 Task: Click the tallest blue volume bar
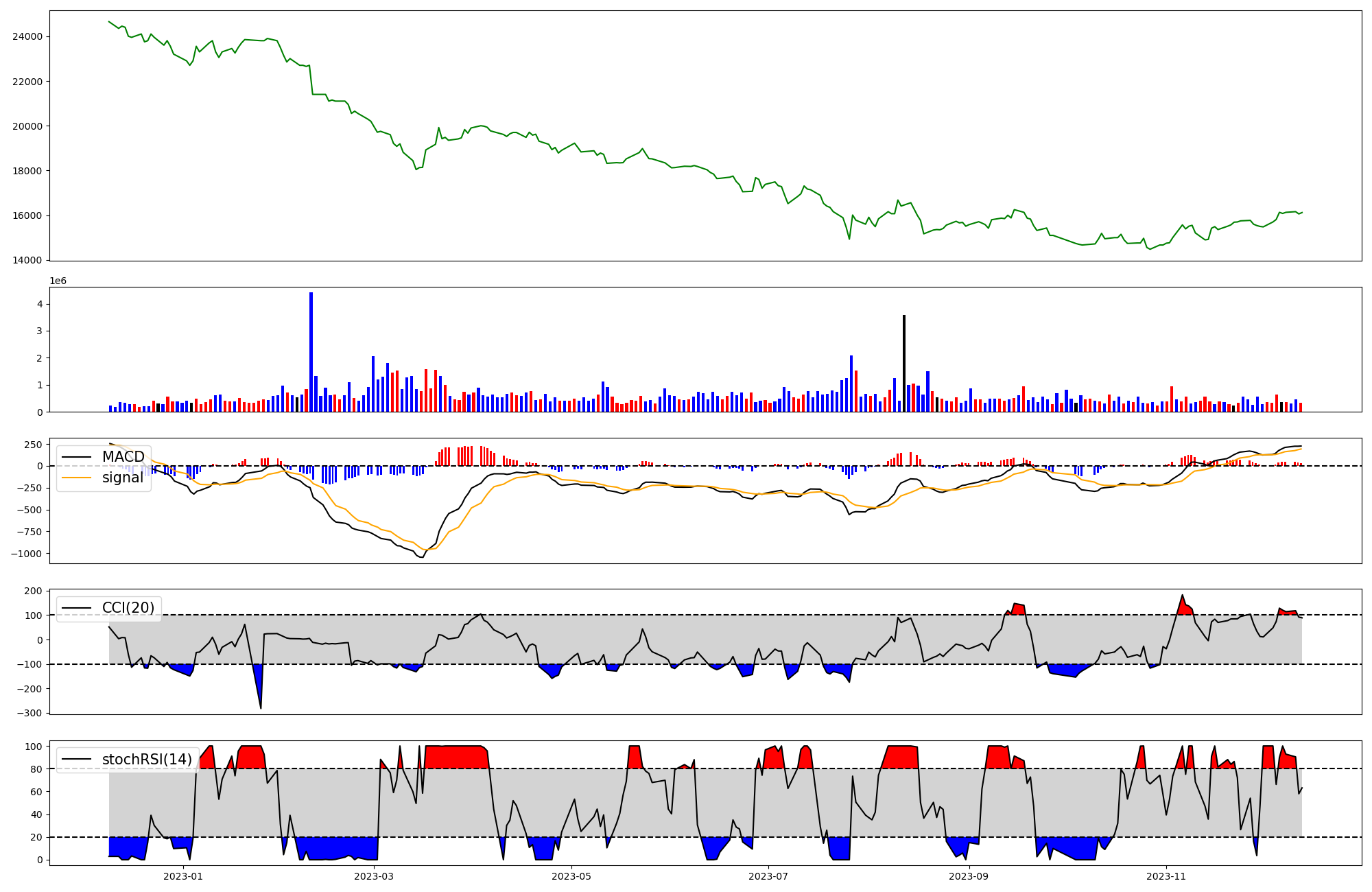(x=311, y=353)
